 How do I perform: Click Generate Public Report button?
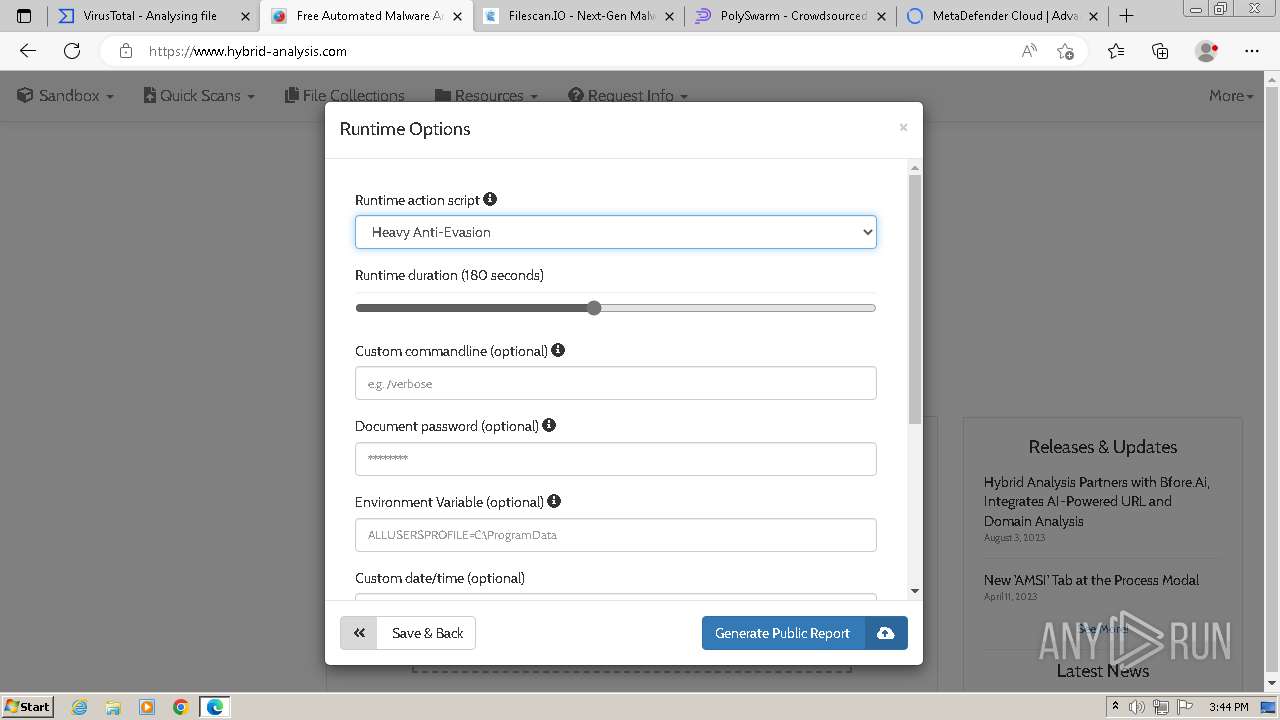(782, 633)
